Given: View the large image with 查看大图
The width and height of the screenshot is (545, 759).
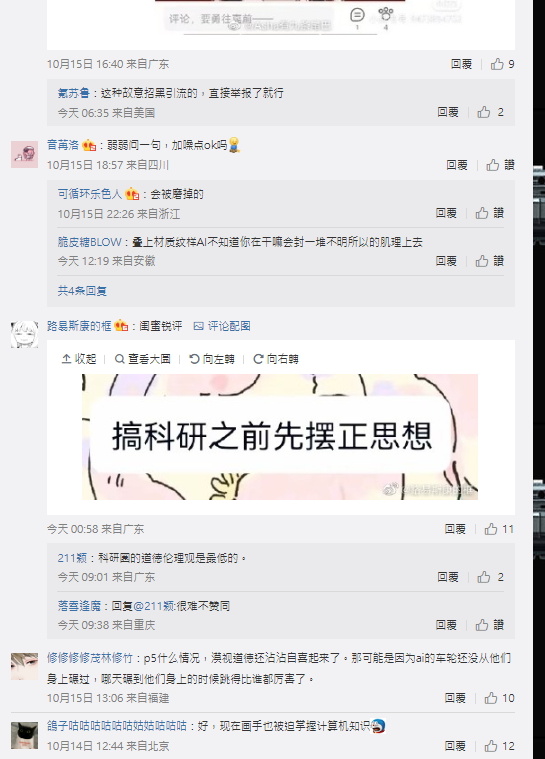Looking at the screenshot, I should [x=142, y=359].
